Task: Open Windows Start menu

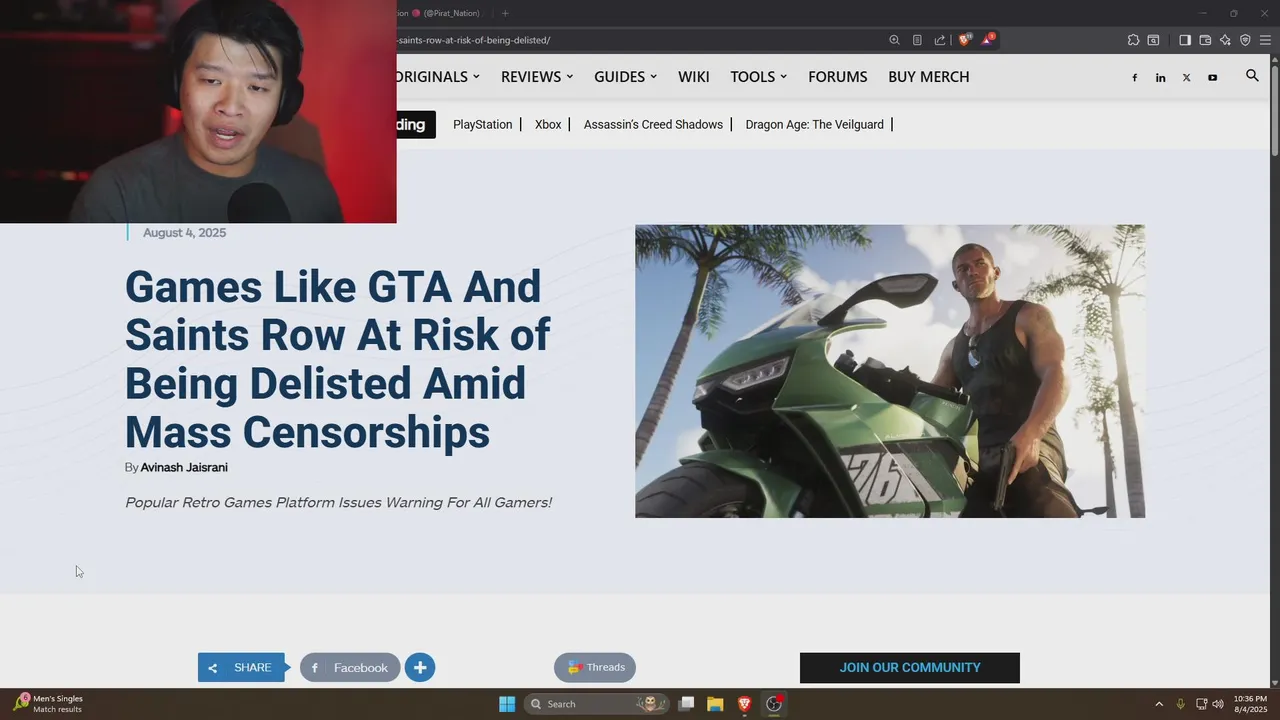Action: point(507,704)
